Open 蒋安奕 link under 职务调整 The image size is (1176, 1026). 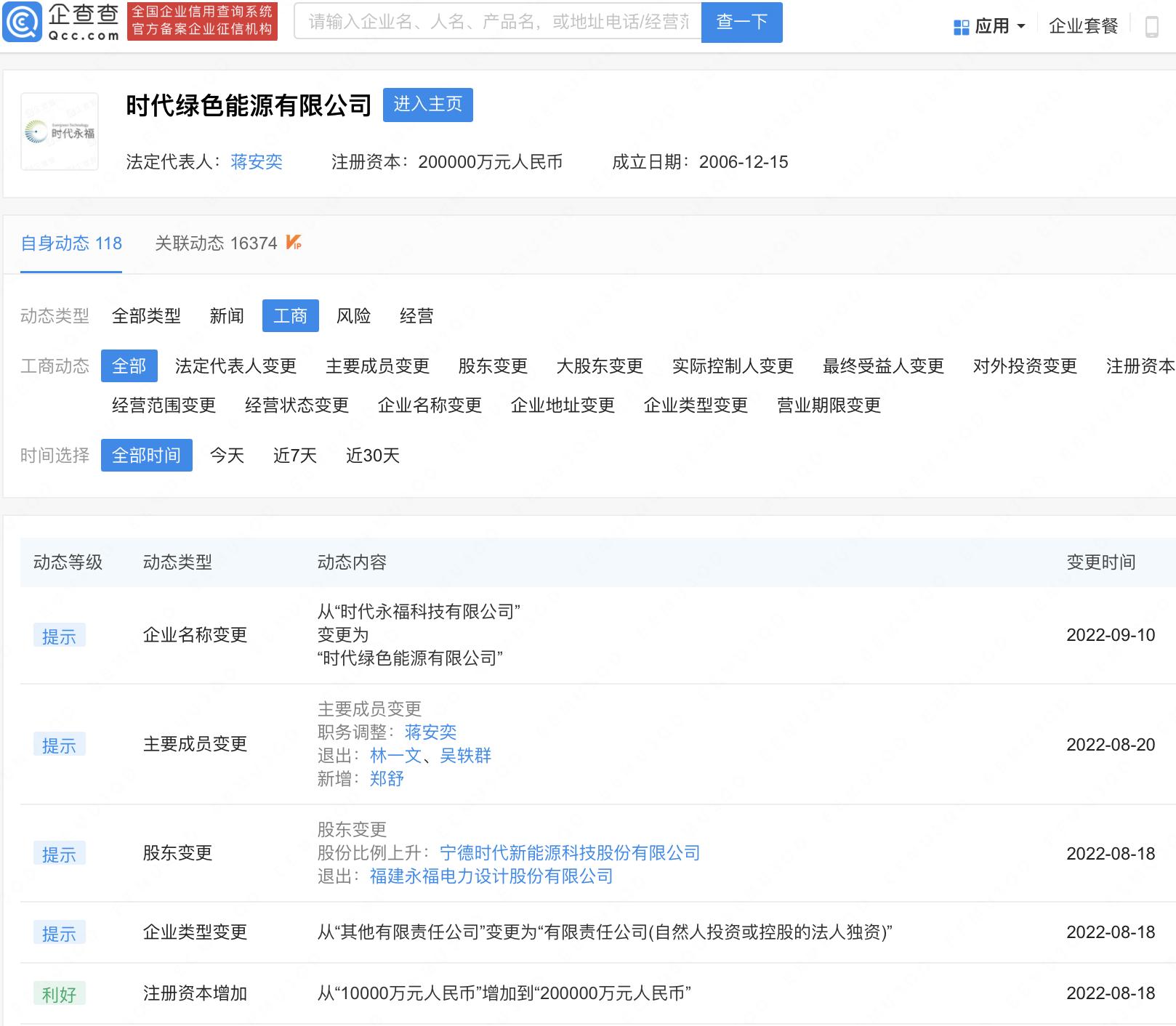point(430,732)
